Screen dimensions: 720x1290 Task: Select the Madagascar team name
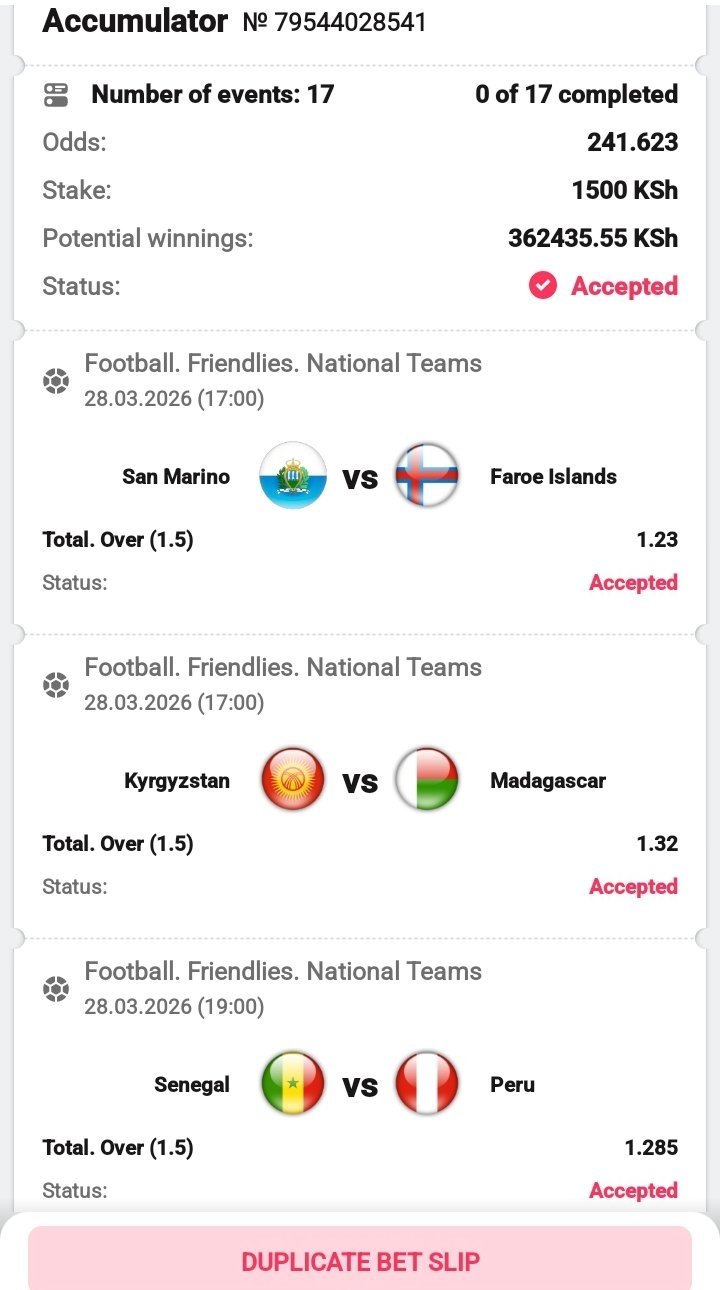point(547,781)
